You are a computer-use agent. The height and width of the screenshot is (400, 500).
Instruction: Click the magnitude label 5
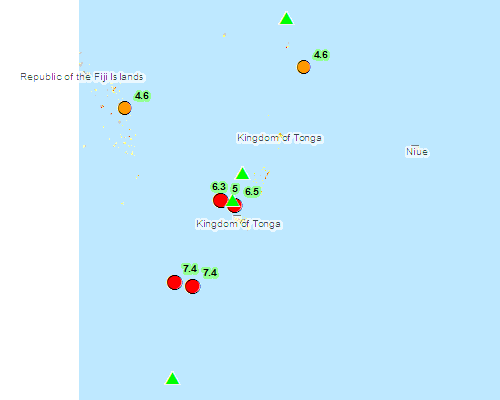pos(235,189)
